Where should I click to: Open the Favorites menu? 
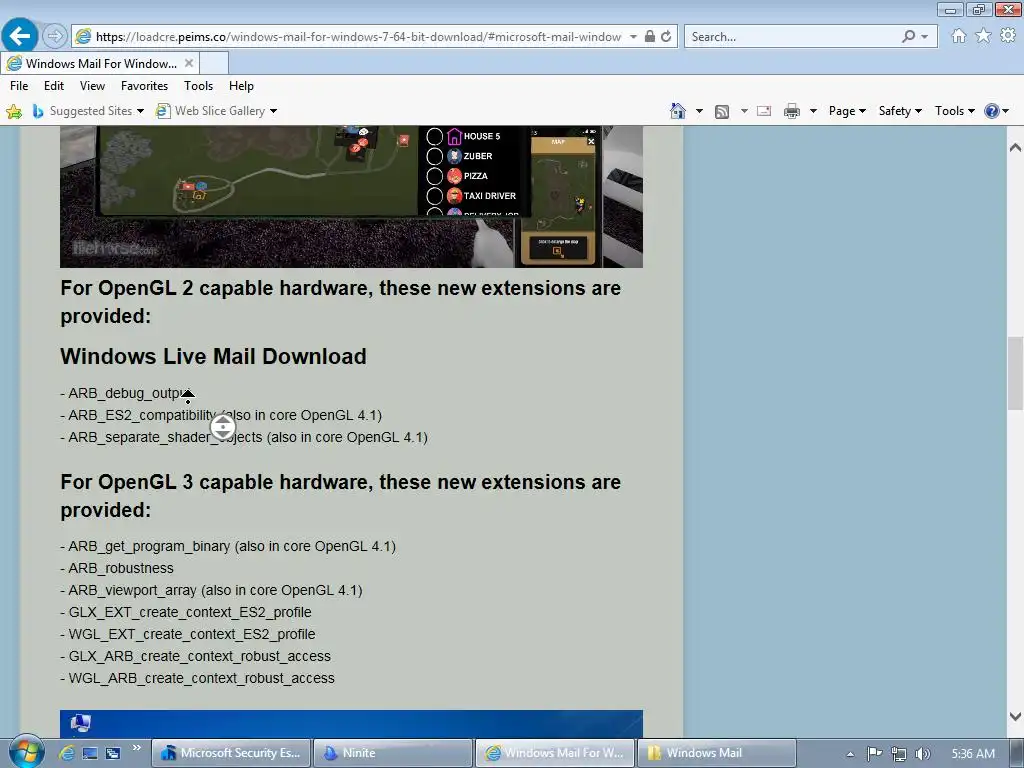[x=144, y=86]
